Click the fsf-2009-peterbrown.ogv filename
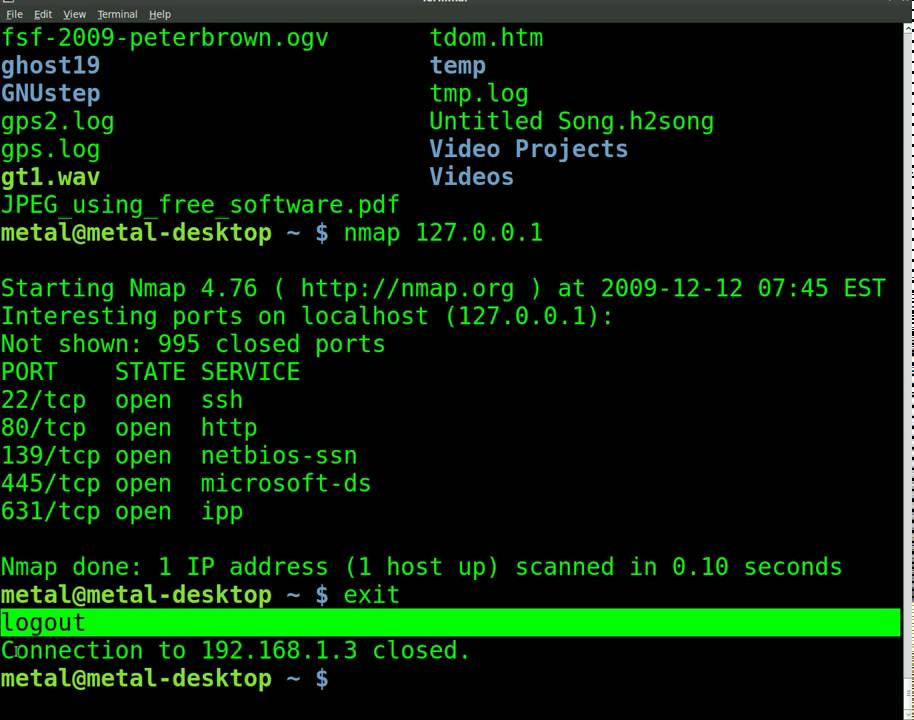Screen dimensions: 914x720 tap(164, 38)
